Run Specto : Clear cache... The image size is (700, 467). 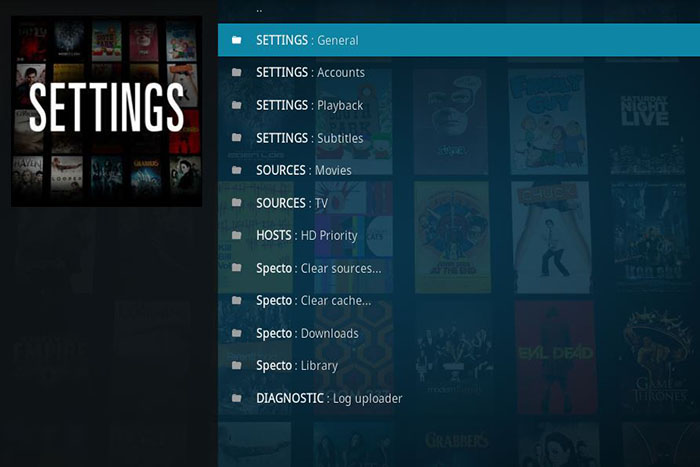click(x=459, y=300)
